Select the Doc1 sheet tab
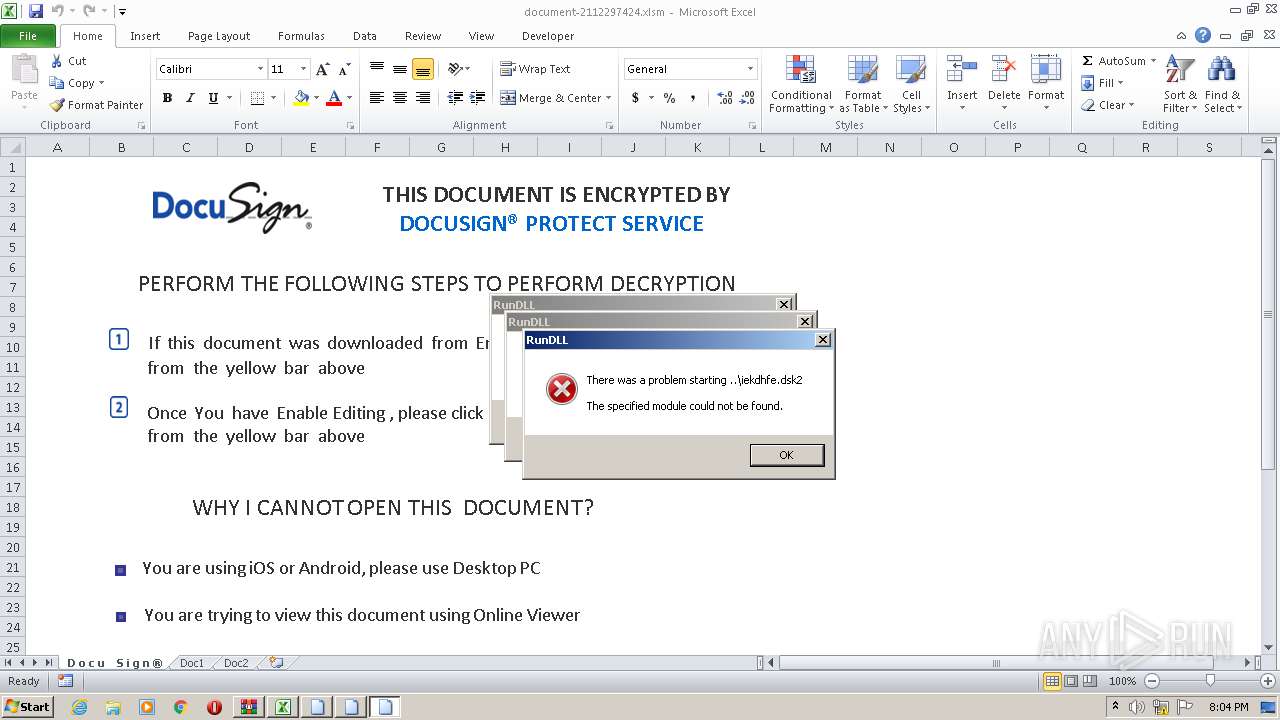 pyautogui.click(x=192, y=663)
